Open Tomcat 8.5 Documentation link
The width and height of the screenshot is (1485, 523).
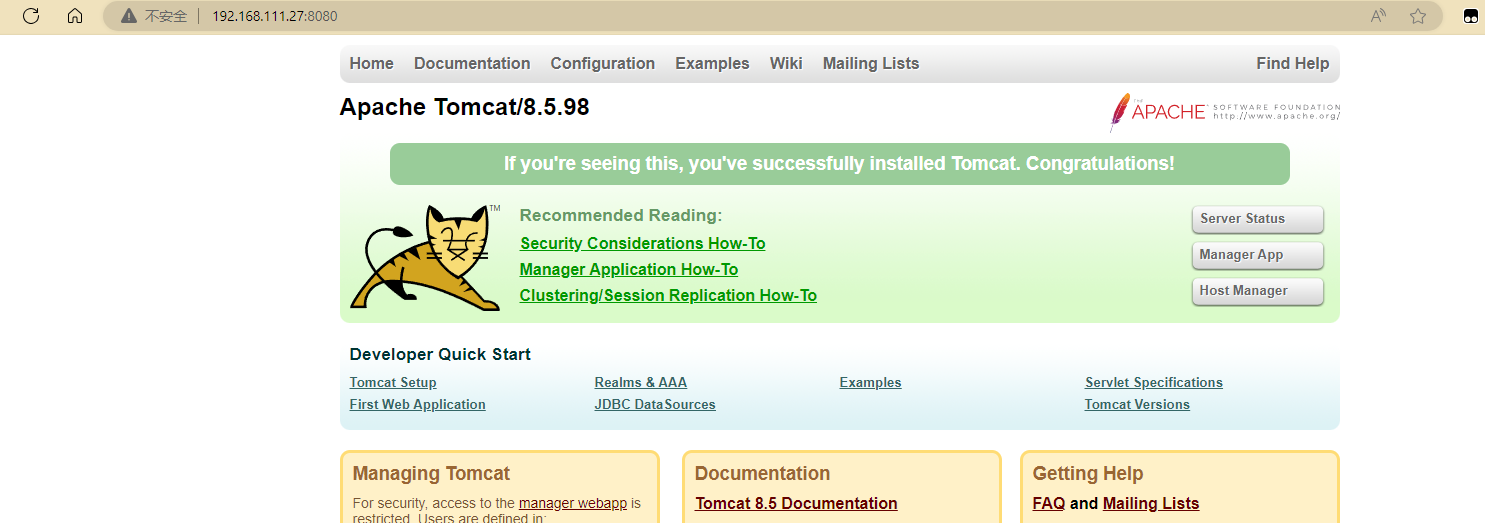[x=796, y=503]
